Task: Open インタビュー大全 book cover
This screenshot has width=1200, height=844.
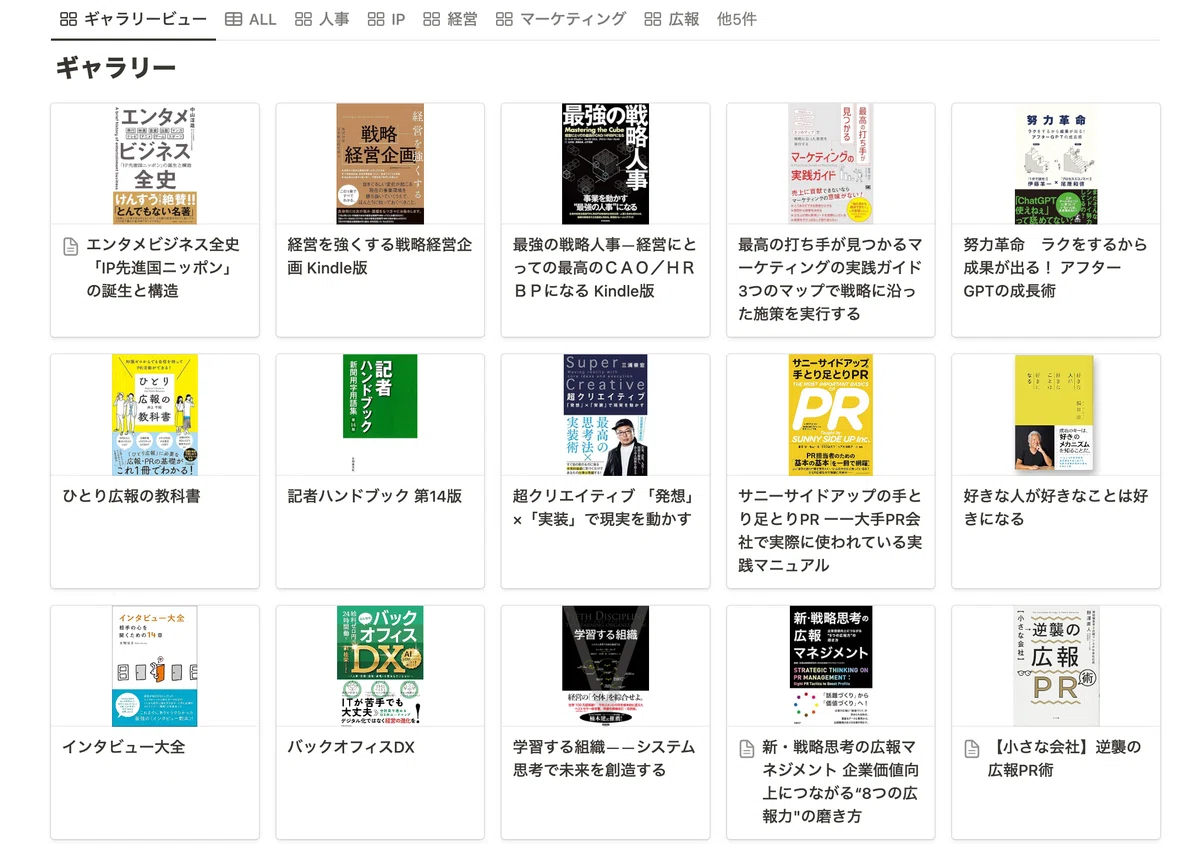Action: tap(155, 666)
